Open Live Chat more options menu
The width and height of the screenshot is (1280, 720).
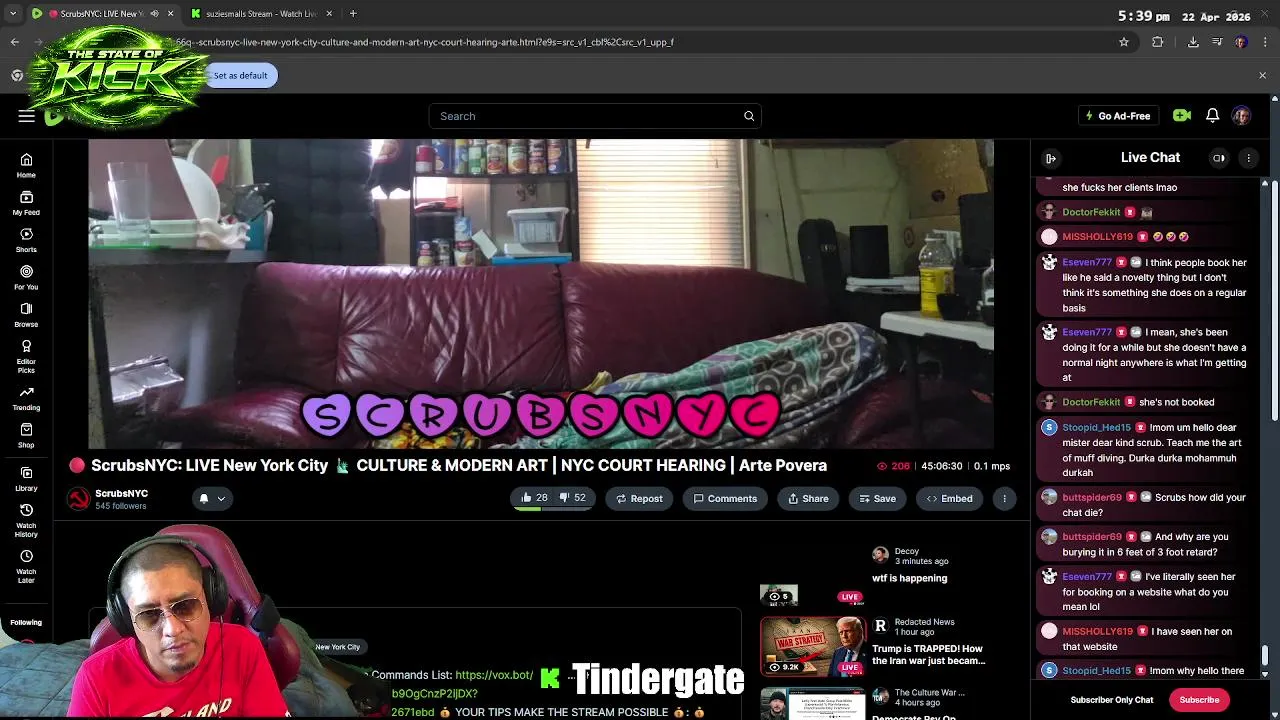(1248, 158)
